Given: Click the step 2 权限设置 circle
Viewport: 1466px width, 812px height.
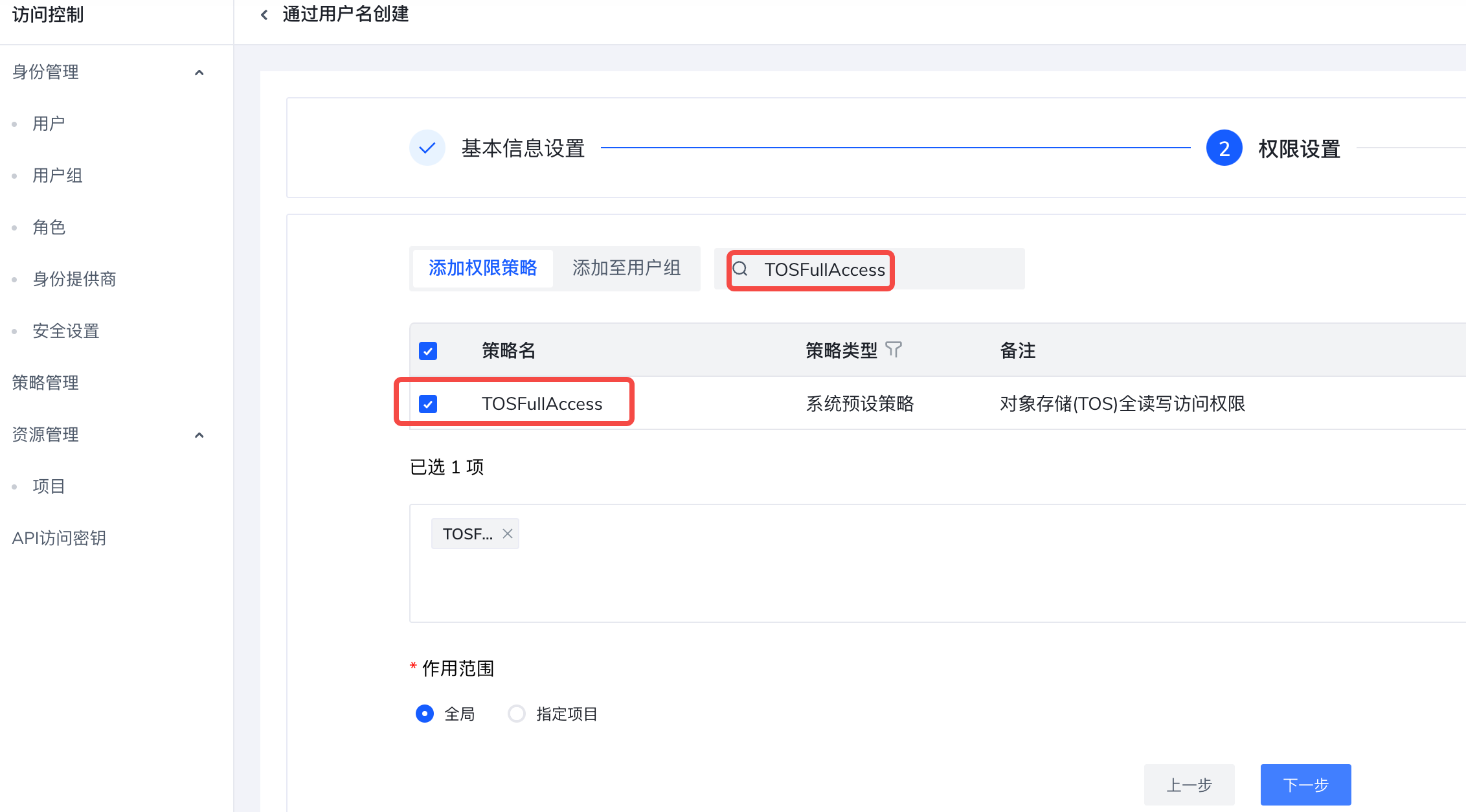Looking at the screenshot, I should (x=1224, y=148).
